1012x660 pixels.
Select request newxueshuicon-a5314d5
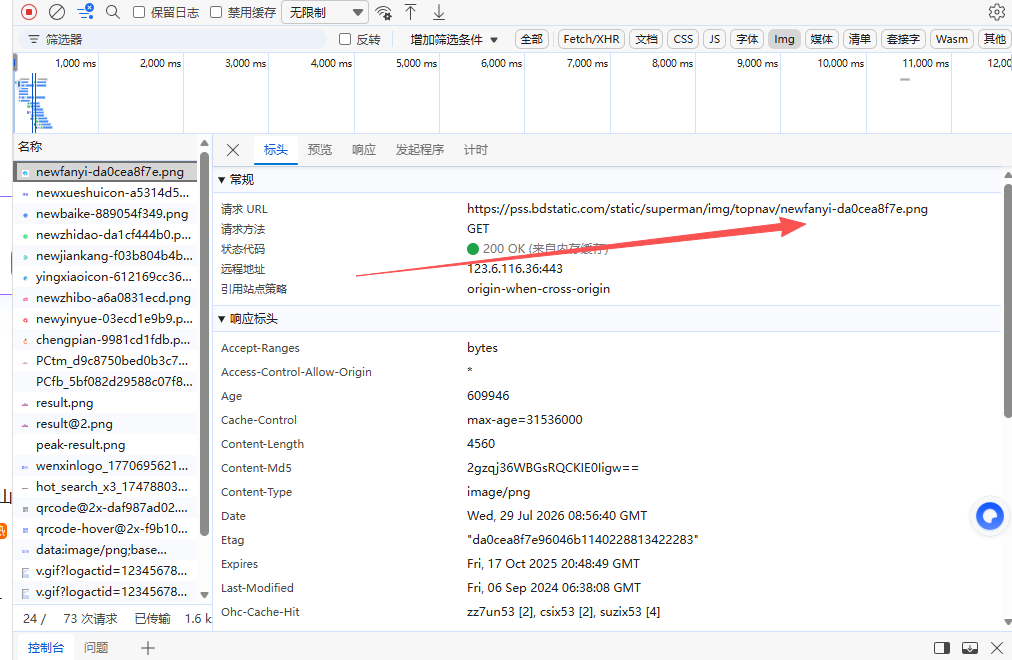[x=105, y=193]
